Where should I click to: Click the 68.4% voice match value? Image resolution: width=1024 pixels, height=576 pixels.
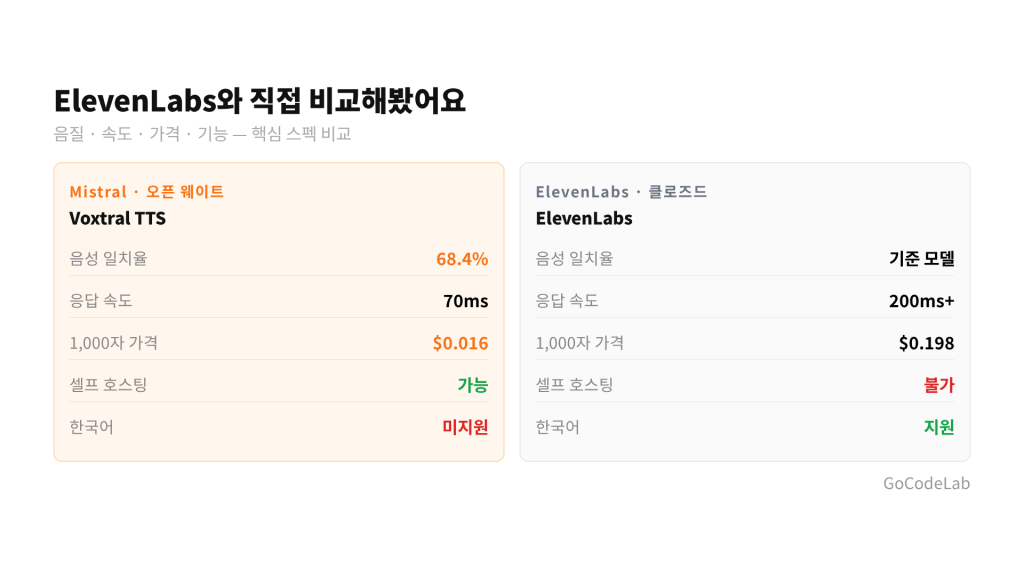click(x=462, y=259)
